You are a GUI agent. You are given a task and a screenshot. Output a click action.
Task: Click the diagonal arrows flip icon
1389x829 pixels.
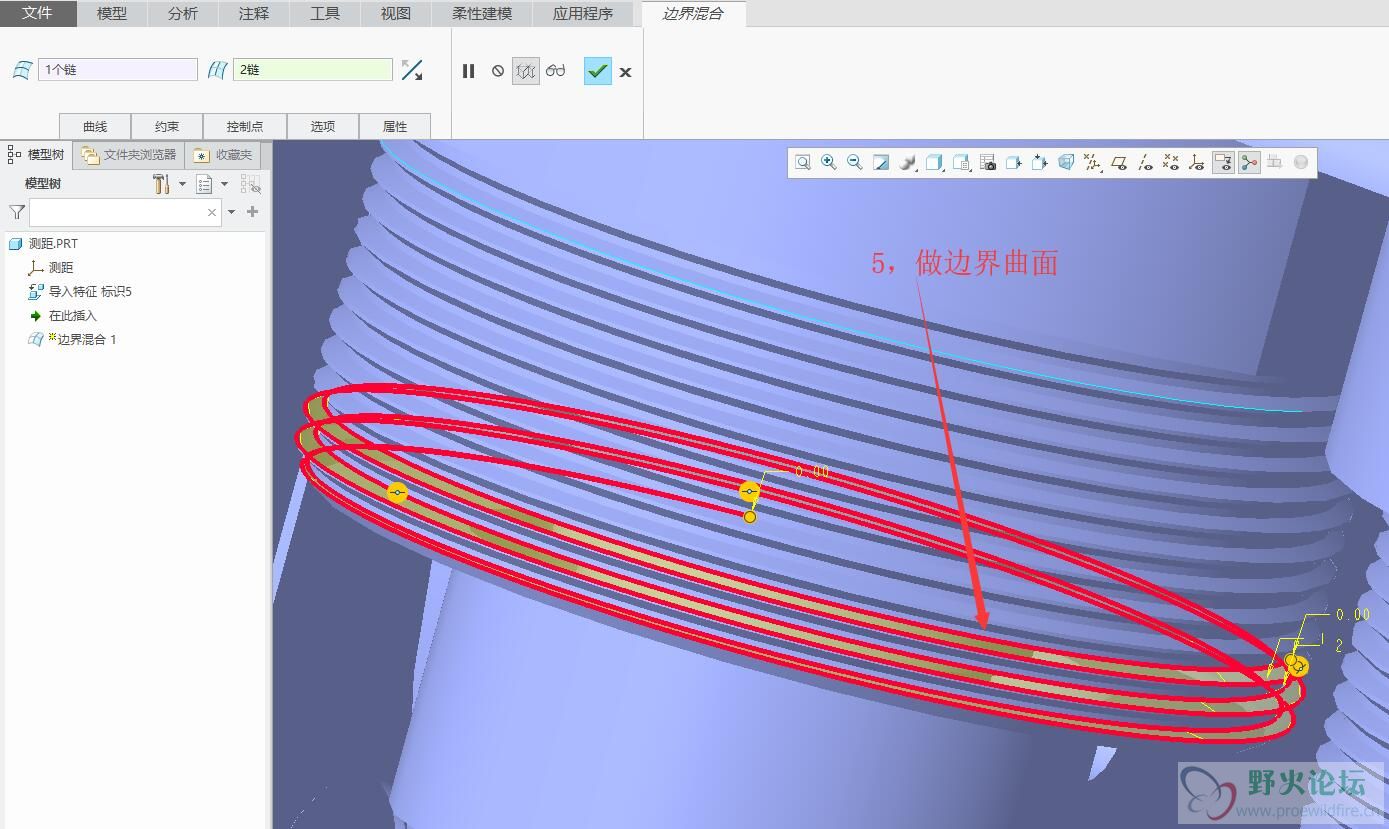[412, 70]
